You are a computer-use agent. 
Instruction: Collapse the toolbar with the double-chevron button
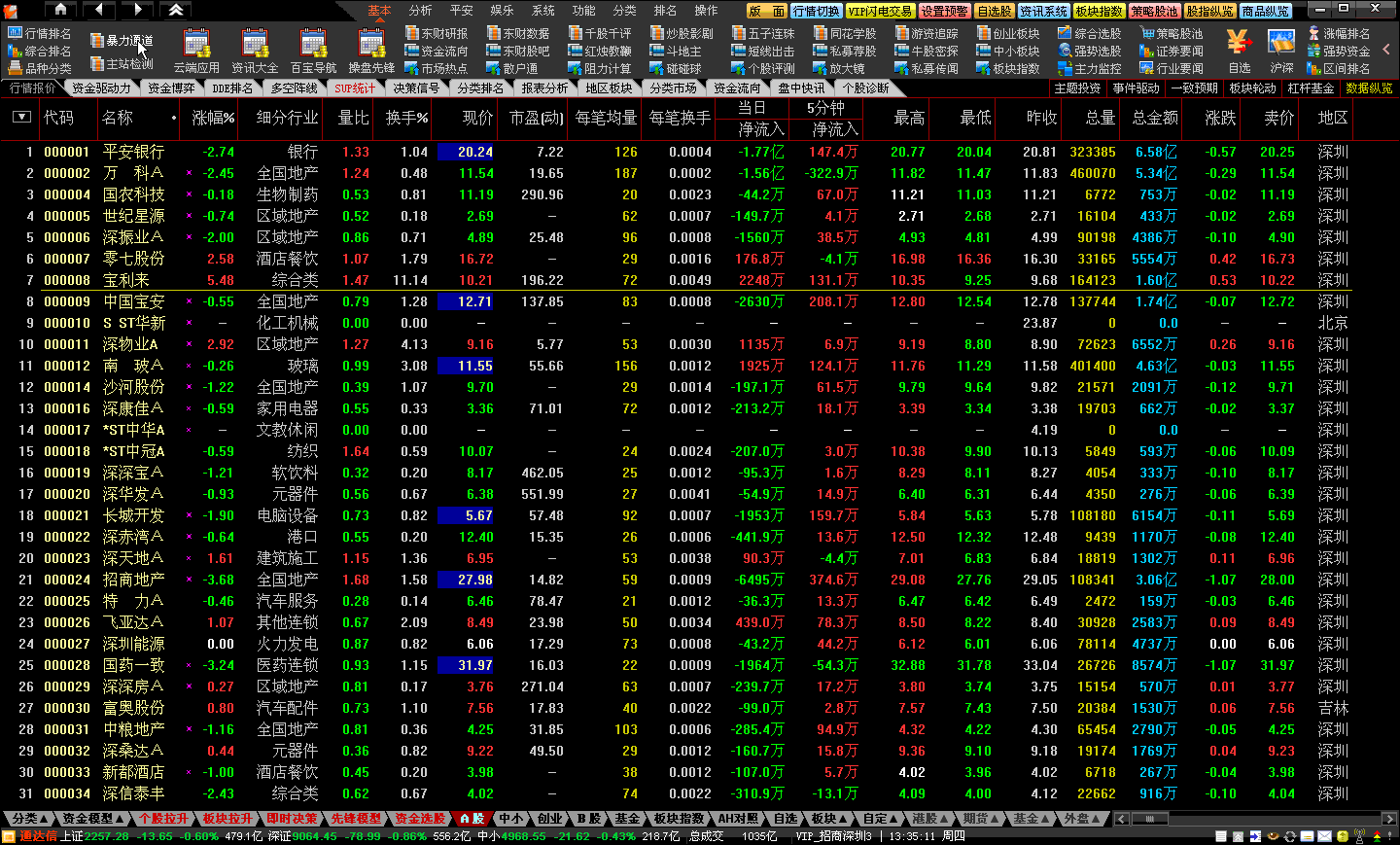tap(176, 10)
